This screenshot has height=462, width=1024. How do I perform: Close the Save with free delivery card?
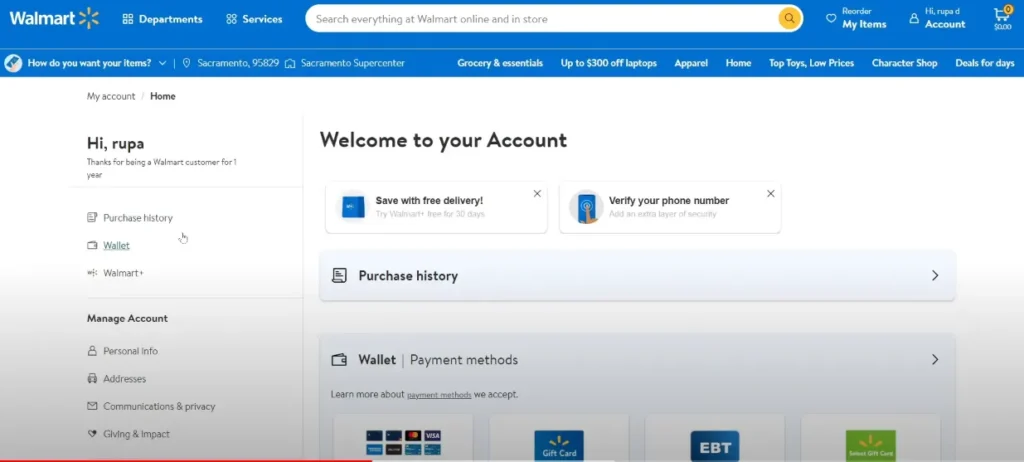[537, 194]
